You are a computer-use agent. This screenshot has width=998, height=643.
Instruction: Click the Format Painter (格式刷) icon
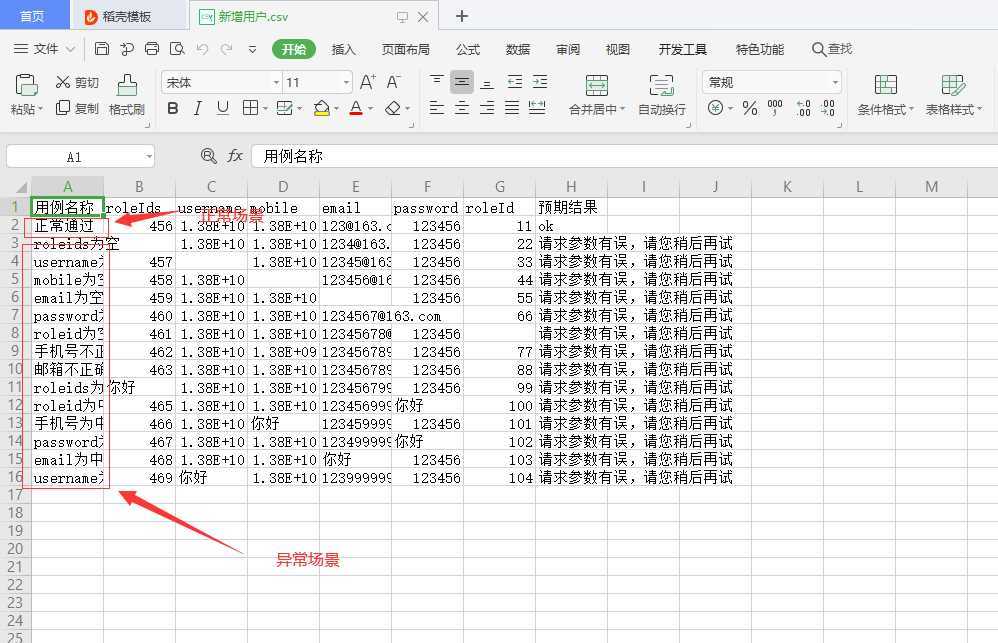[x=127, y=86]
